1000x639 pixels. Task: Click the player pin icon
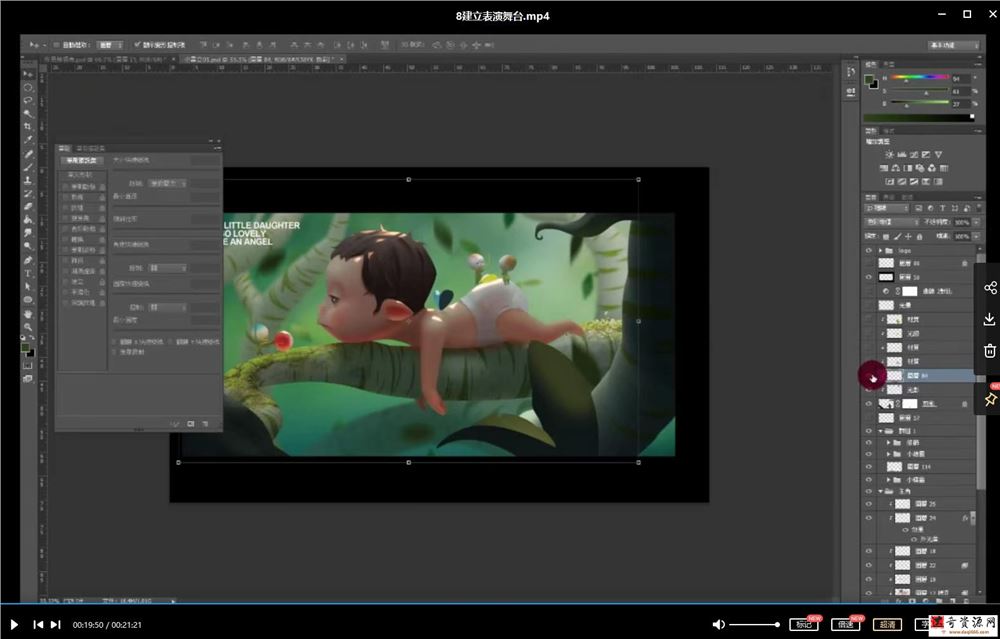point(990,399)
